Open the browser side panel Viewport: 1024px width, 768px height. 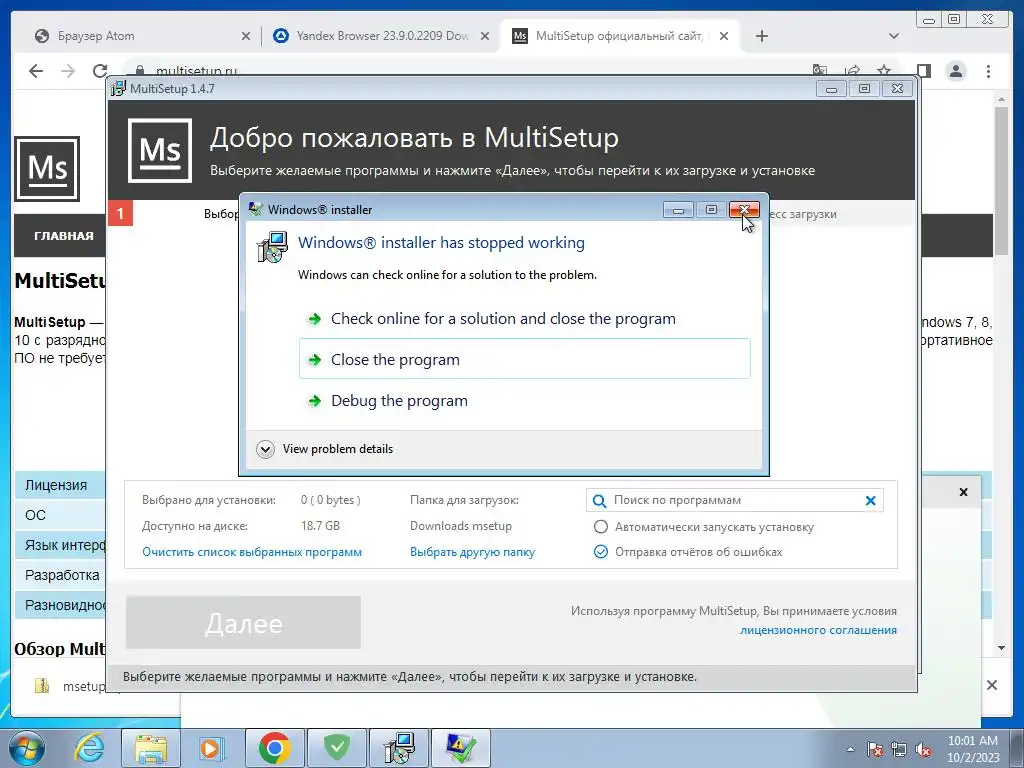(923, 71)
